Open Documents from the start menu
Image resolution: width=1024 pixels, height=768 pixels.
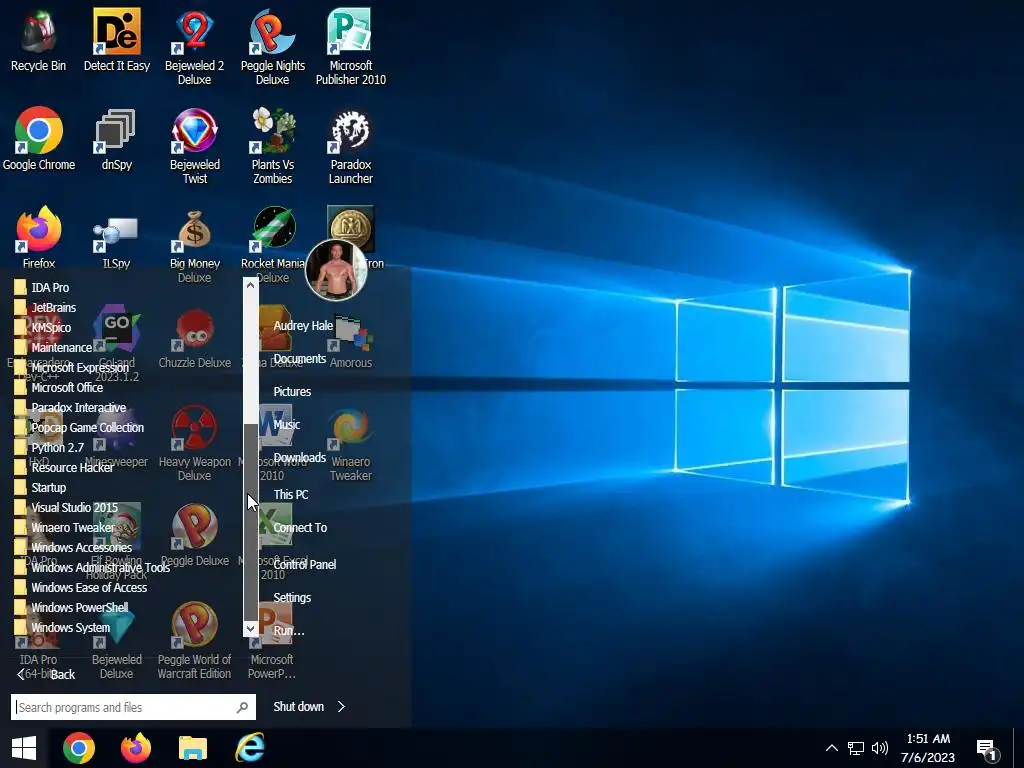(300, 359)
